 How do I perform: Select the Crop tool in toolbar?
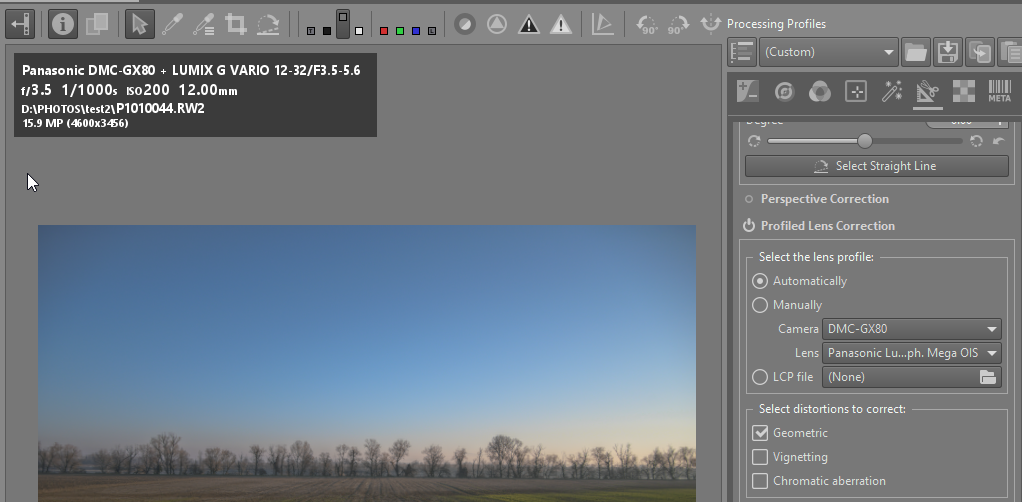[x=236, y=24]
